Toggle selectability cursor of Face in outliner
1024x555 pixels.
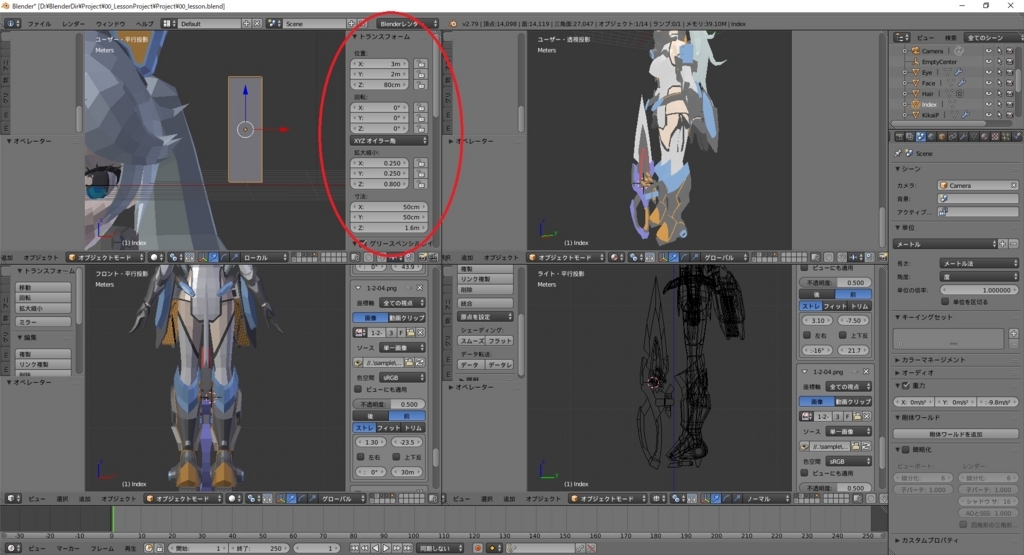tap(999, 83)
